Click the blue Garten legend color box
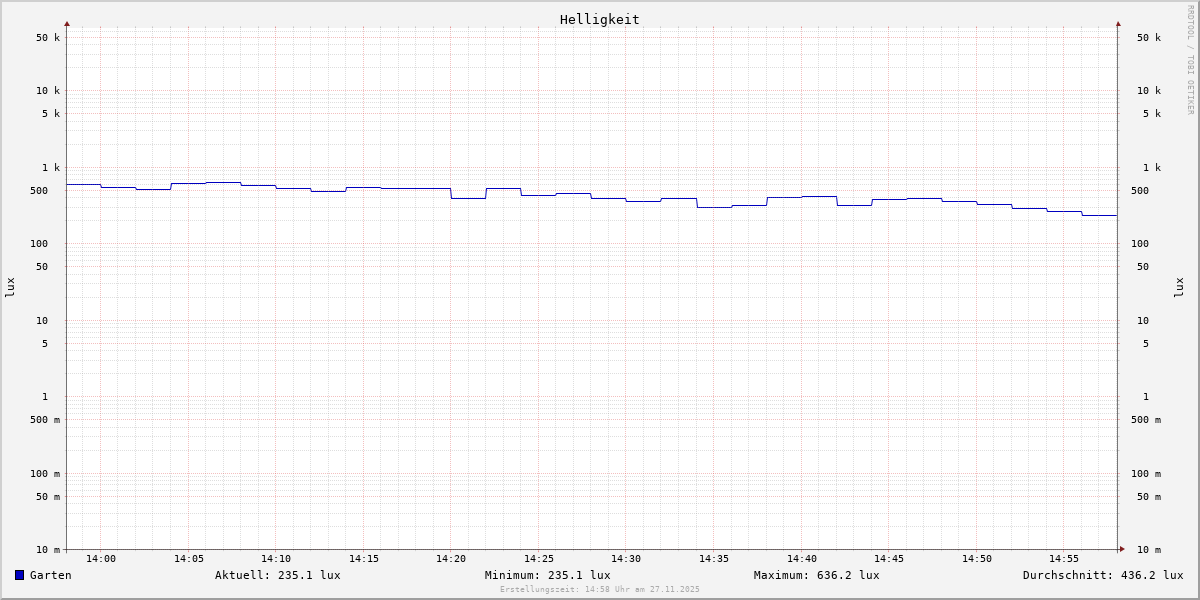The height and width of the screenshot is (600, 1200). (19, 575)
